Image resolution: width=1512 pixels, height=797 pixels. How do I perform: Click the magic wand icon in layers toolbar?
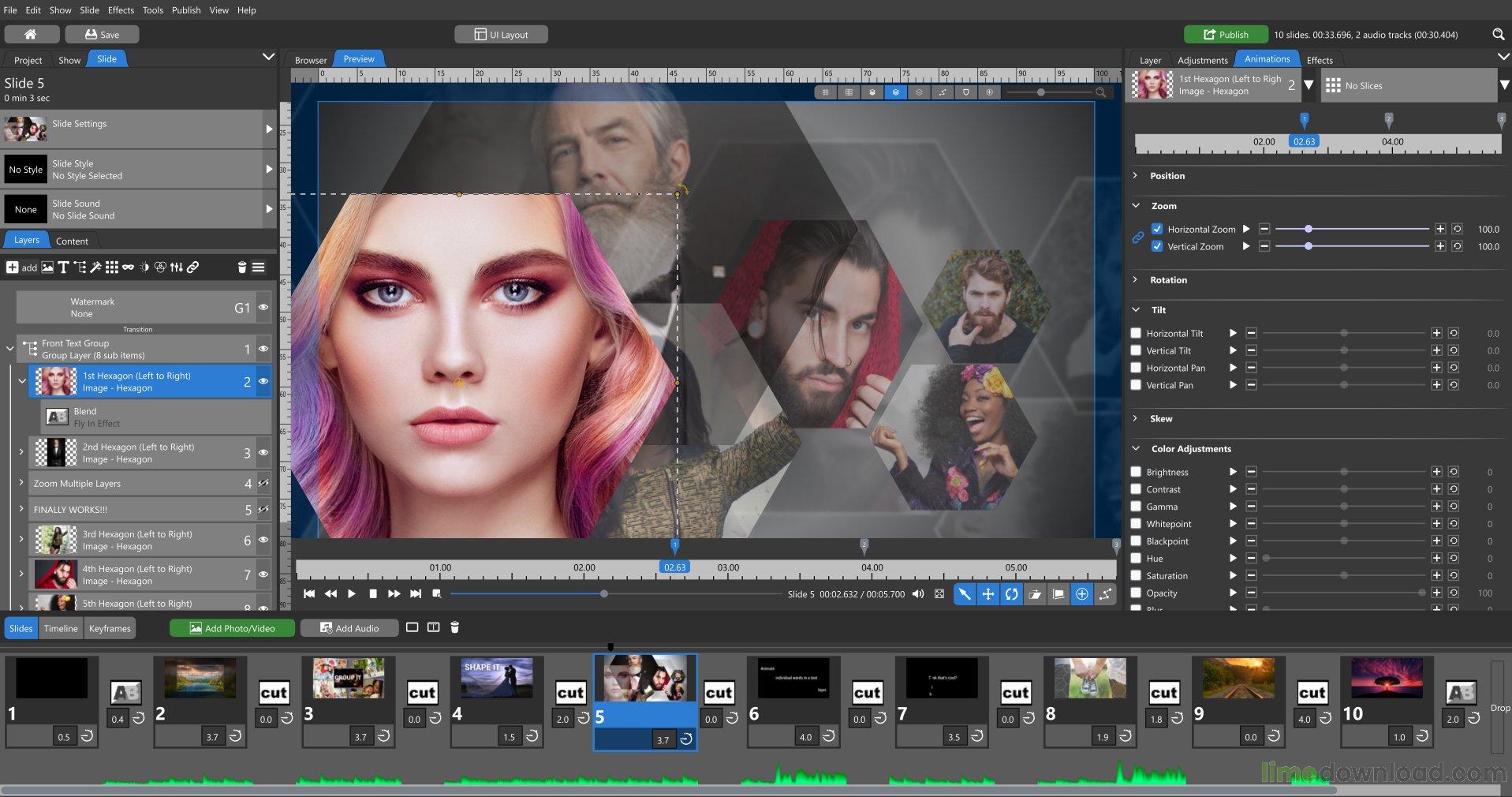pos(95,268)
